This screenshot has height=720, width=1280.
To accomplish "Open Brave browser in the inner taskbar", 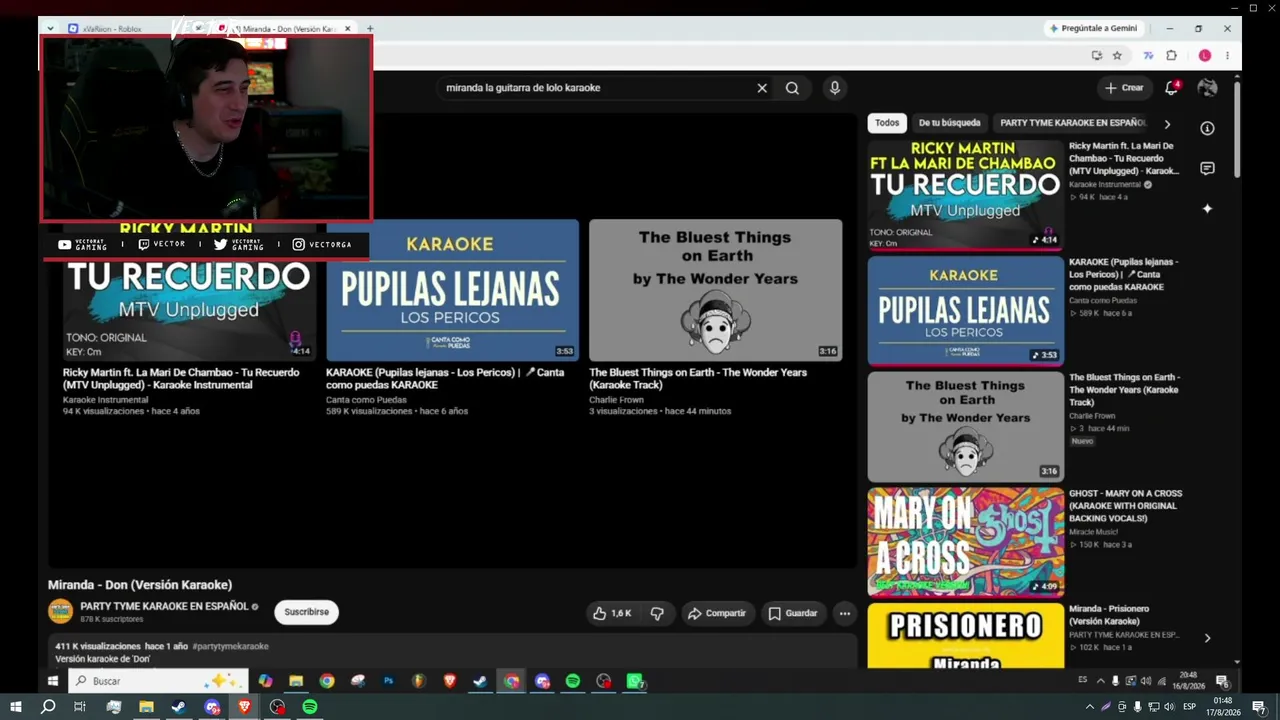I will (449, 681).
